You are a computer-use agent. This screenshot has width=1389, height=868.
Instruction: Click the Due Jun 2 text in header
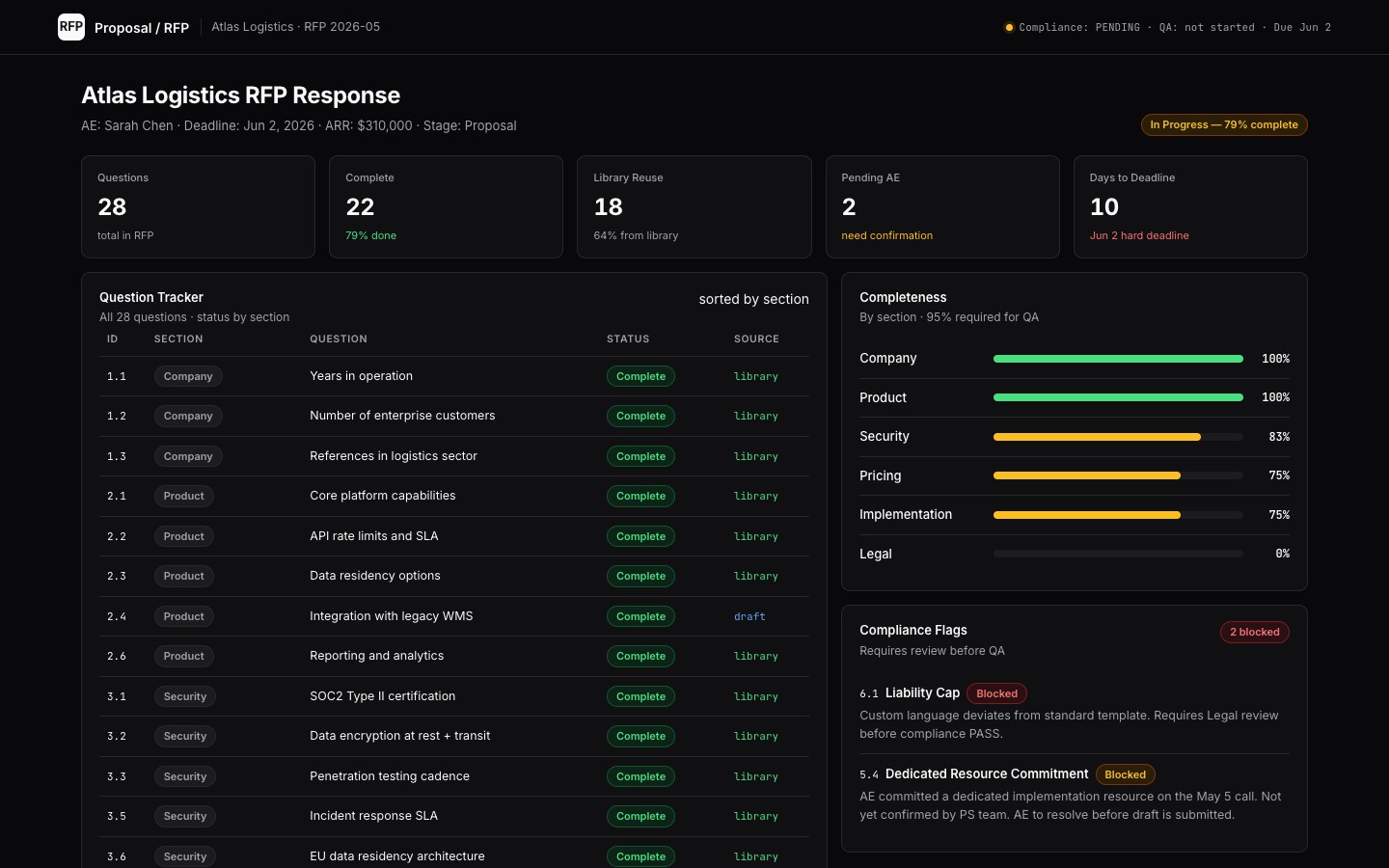click(1302, 27)
